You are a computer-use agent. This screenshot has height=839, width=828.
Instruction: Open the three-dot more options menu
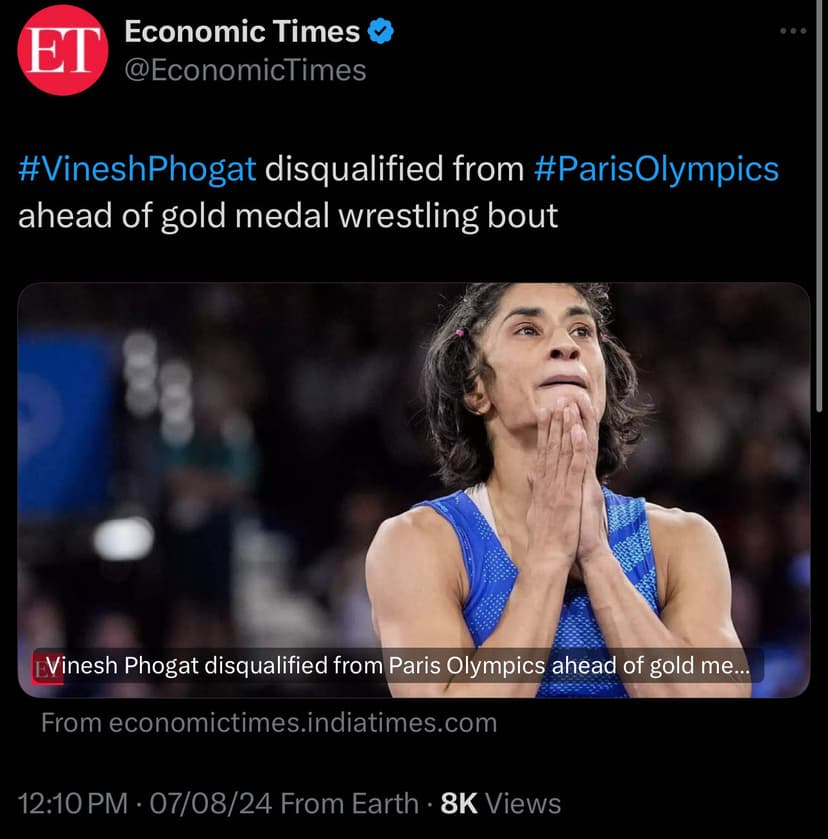click(x=792, y=31)
